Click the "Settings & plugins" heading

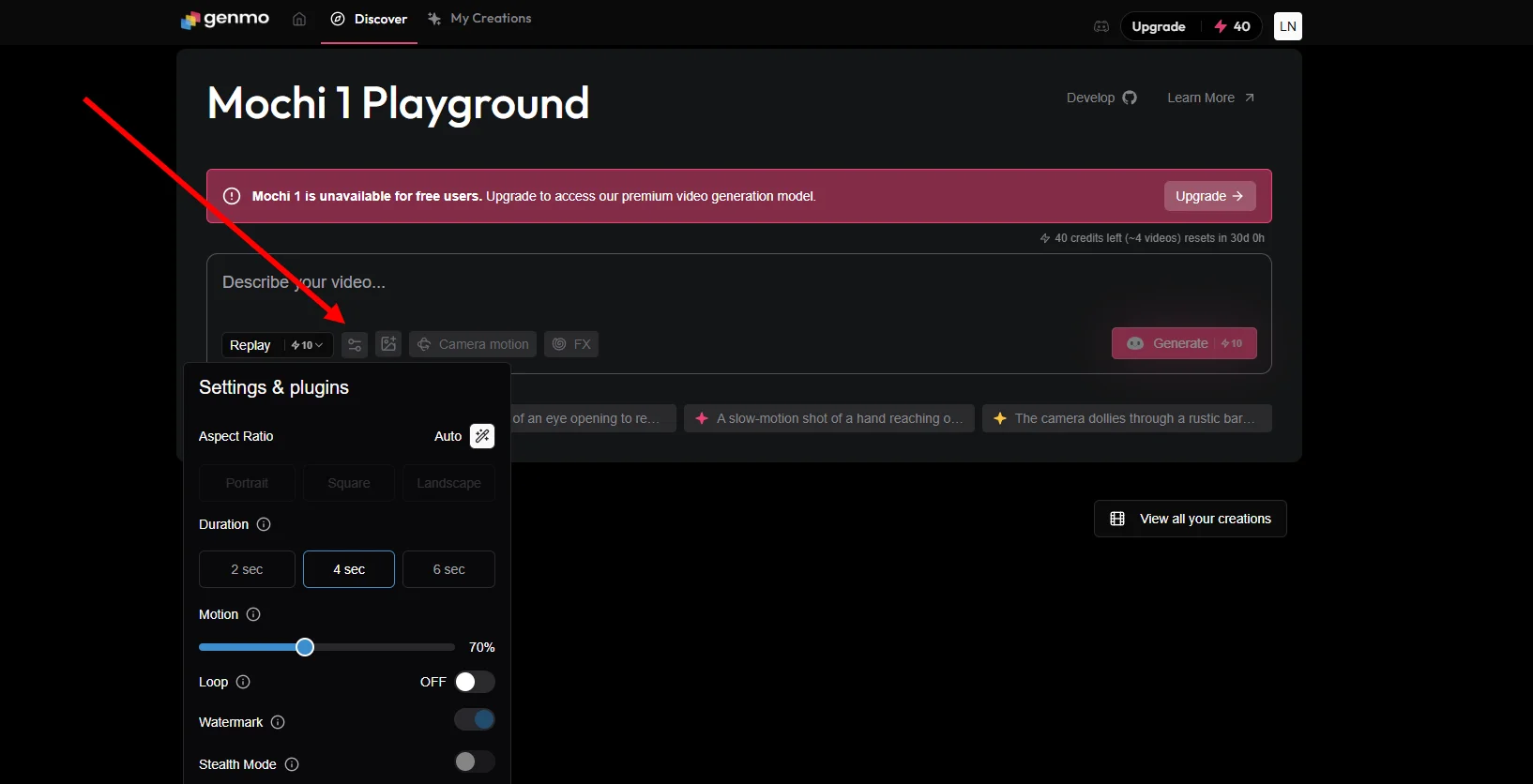click(x=274, y=387)
